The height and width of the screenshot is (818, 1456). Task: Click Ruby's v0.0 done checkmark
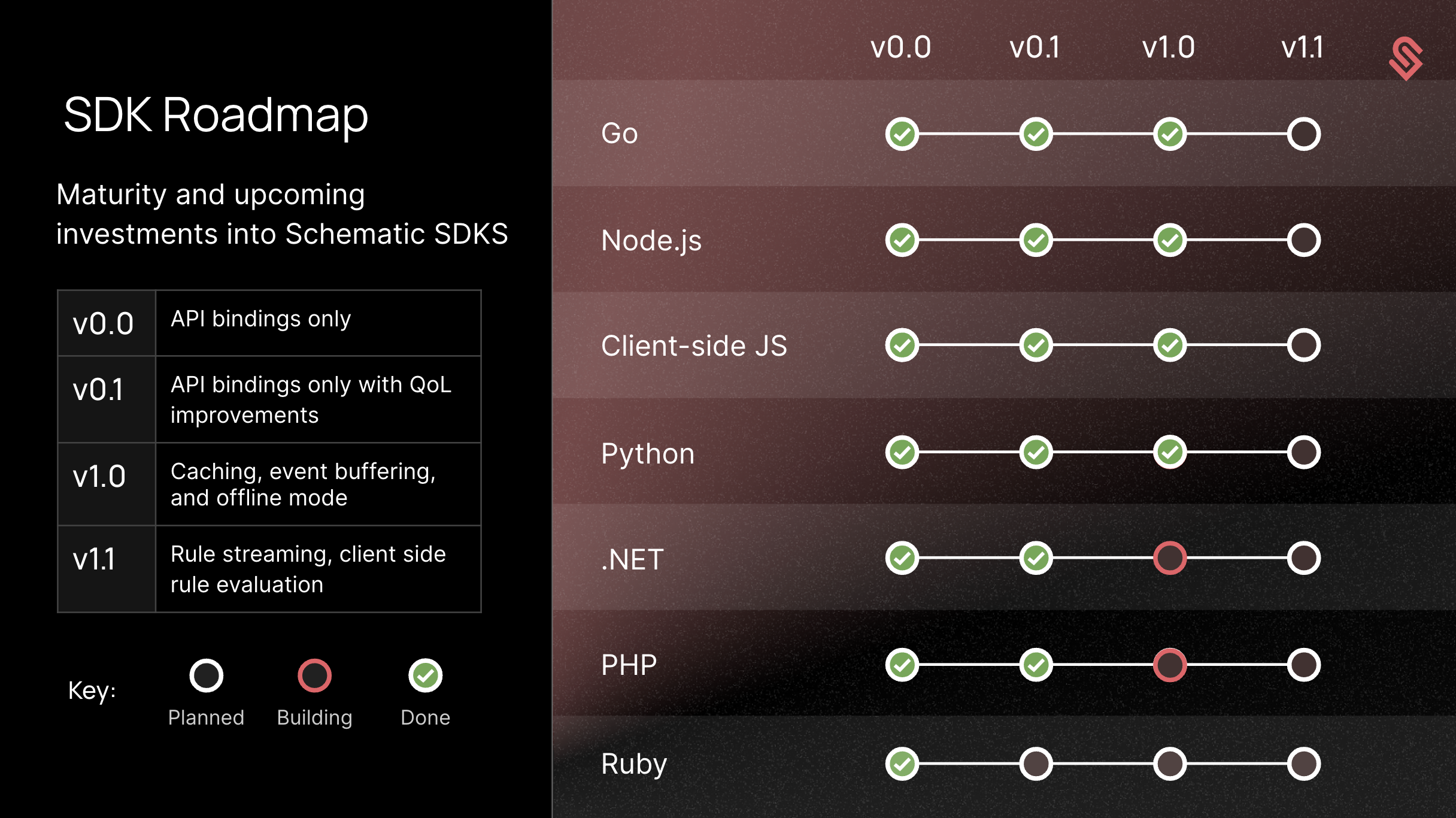(x=902, y=764)
